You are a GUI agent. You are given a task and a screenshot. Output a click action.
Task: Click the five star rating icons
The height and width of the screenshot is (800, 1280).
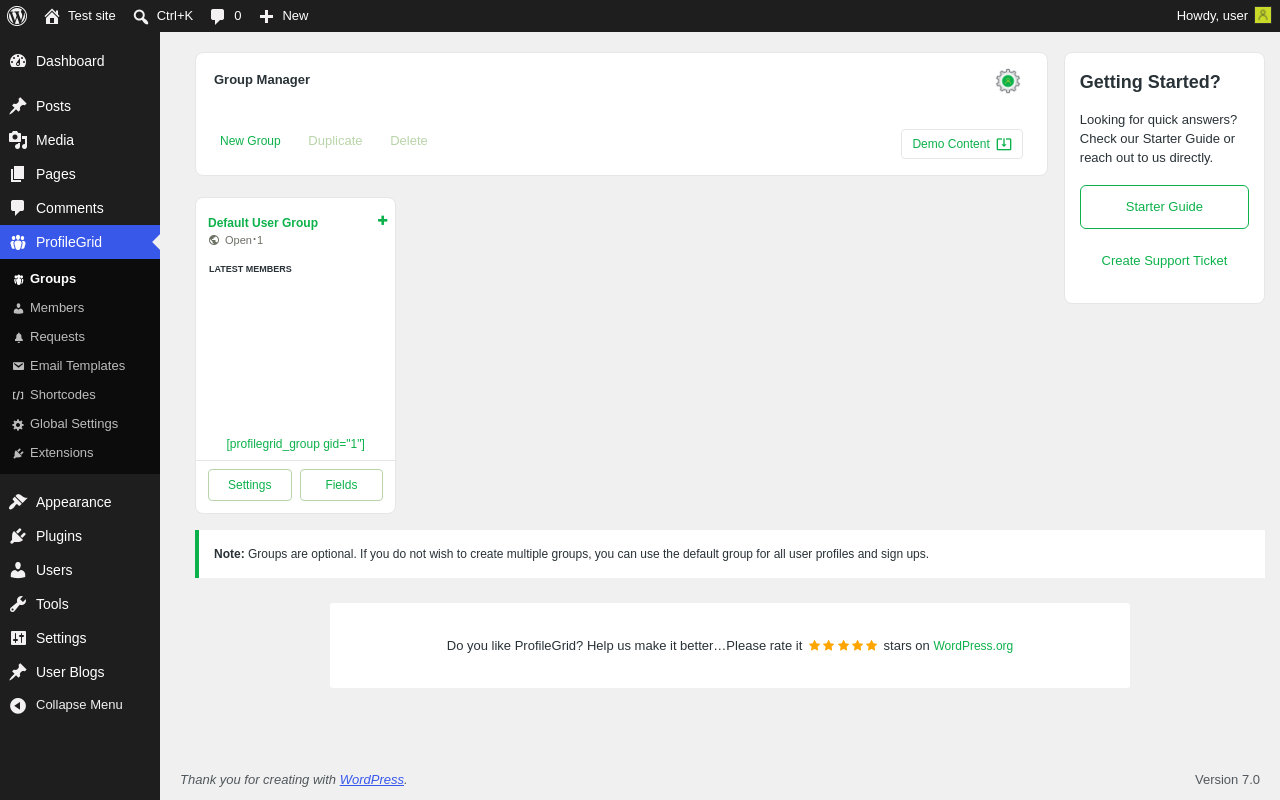tap(843, 645)
